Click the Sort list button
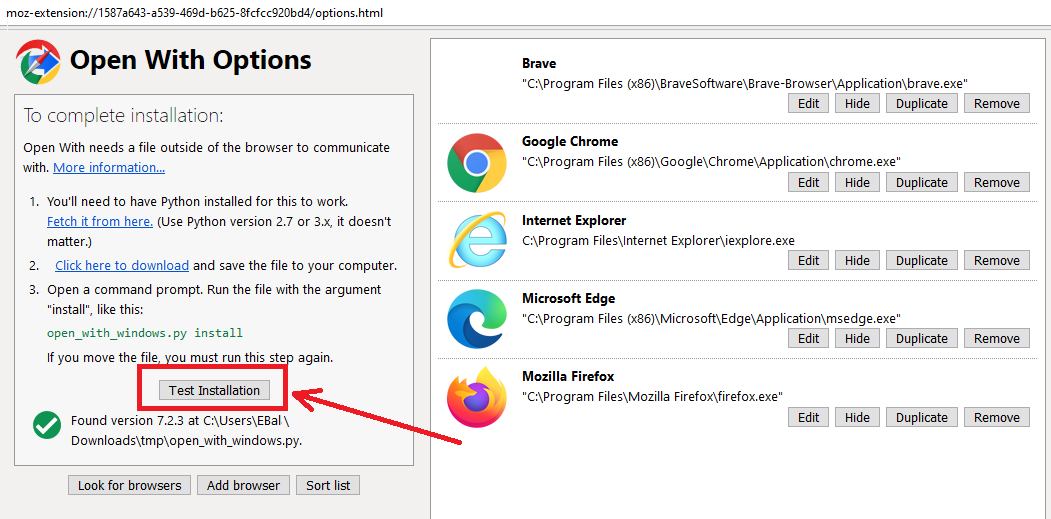The height and width of the screenshot is (519, 1051). (x=328, y=485)
